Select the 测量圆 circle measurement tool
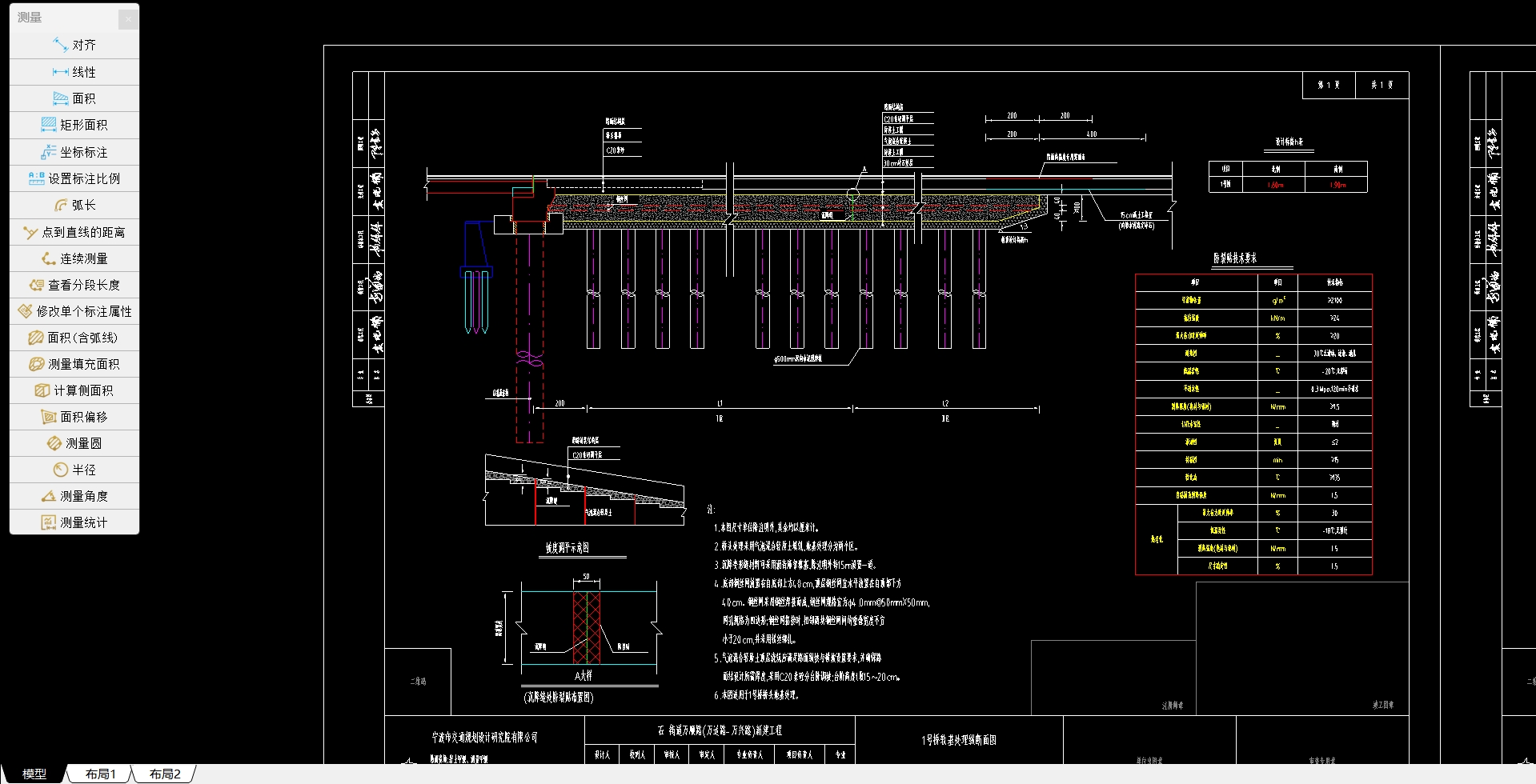This screenshot has width=1536, height=784. (x=74, y=443)
